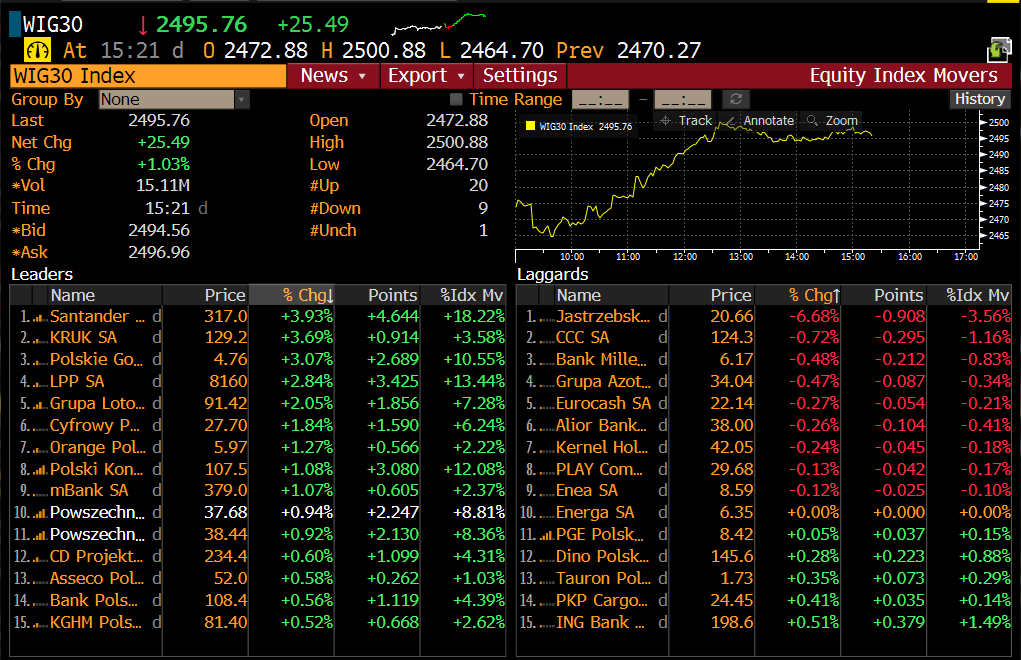1021x660 pixels.
Task: Click the volume bar icon for Grupa Lotos
Action: 40,405
